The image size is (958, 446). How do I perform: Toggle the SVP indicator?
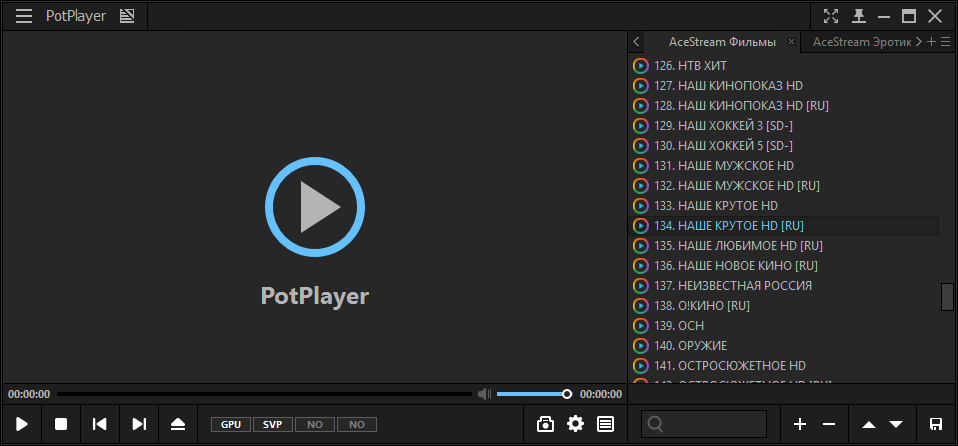pyautogui.click(x=272, y=425)
